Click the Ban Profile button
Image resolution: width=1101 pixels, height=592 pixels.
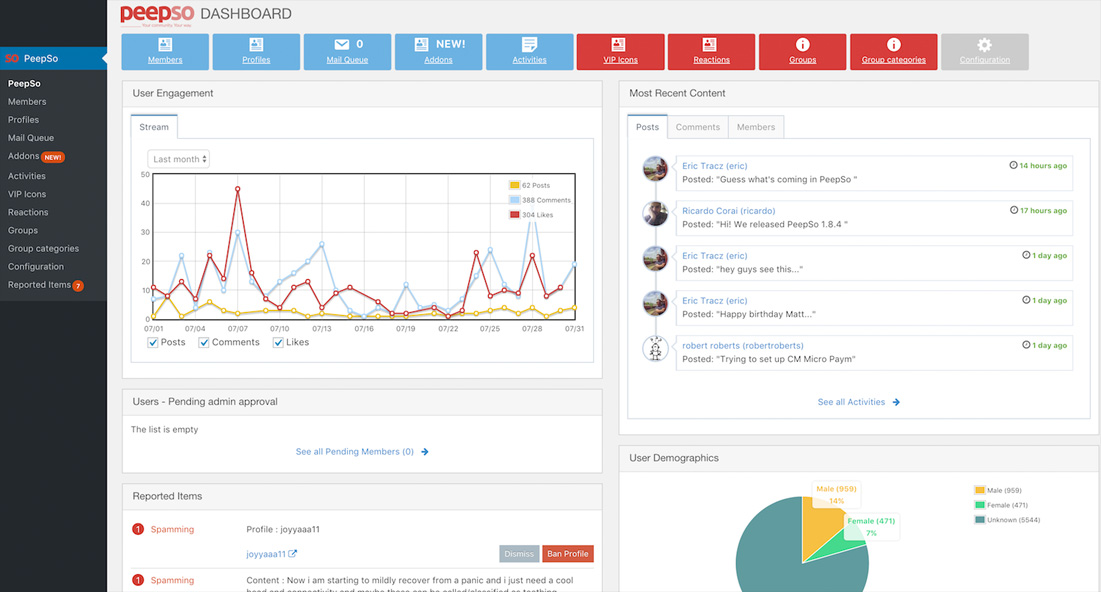click(567, 554)
